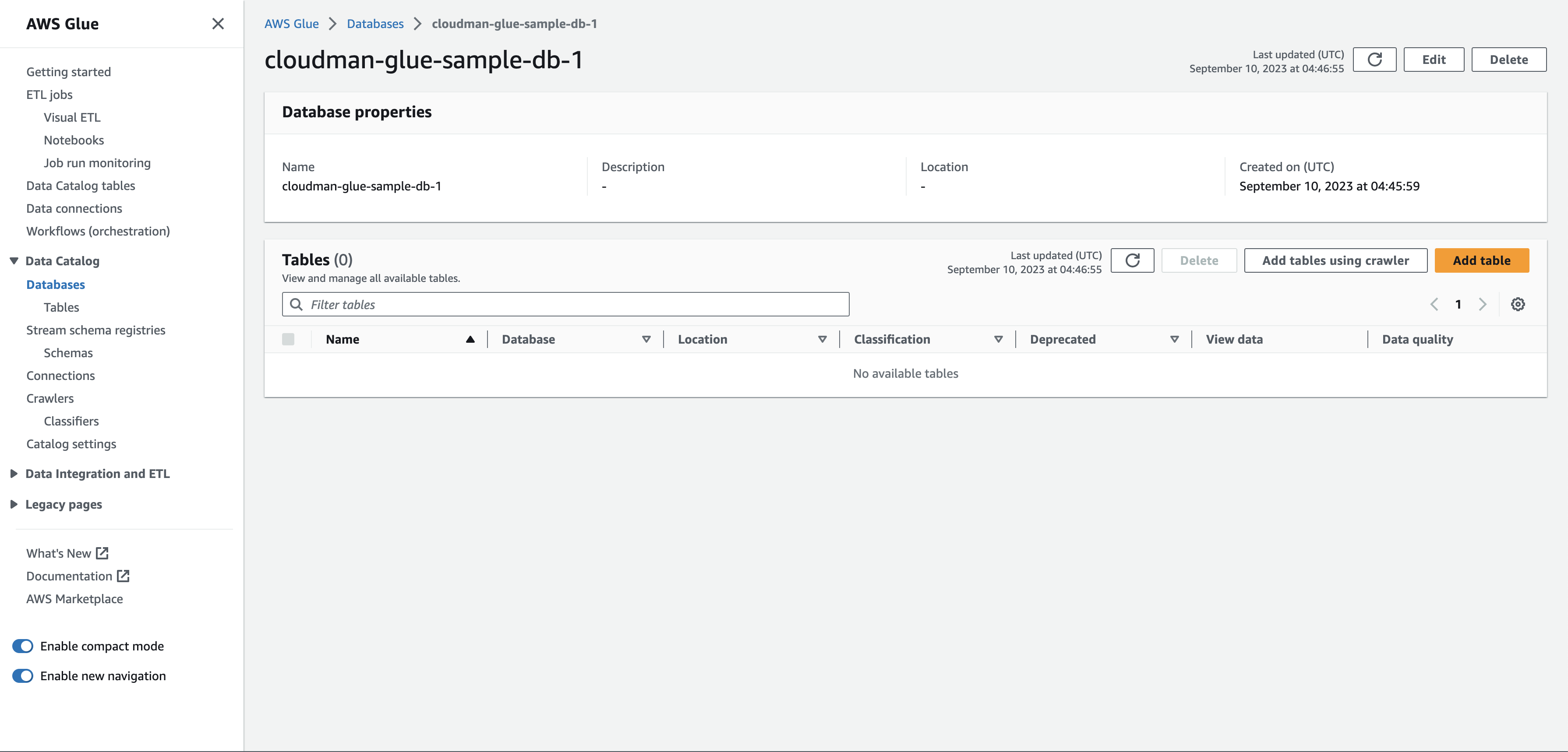Click Add tables using crawler
The height and width of the screenshot is (752, 1568).
[1335, 260]
